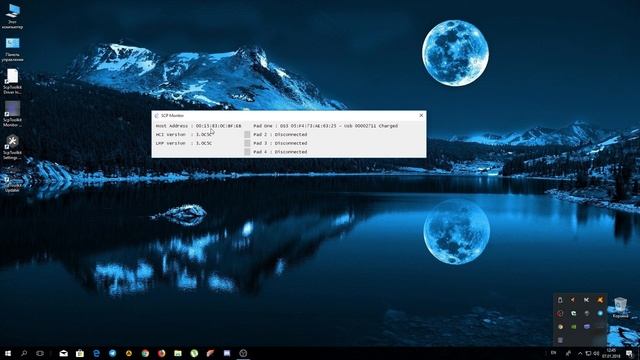
Task: Click the red circular tray icon
Action: pyautogui.click(x=560, y=313)
